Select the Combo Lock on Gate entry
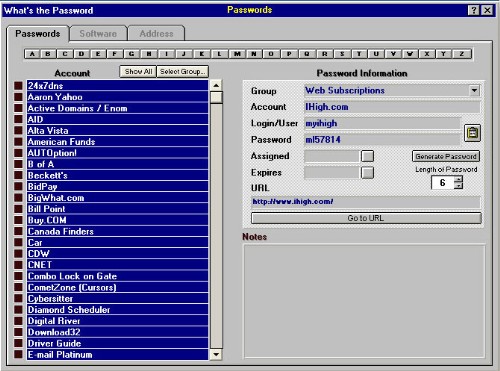The width and height of the screenshot is (500, 371). pos(117,276)
